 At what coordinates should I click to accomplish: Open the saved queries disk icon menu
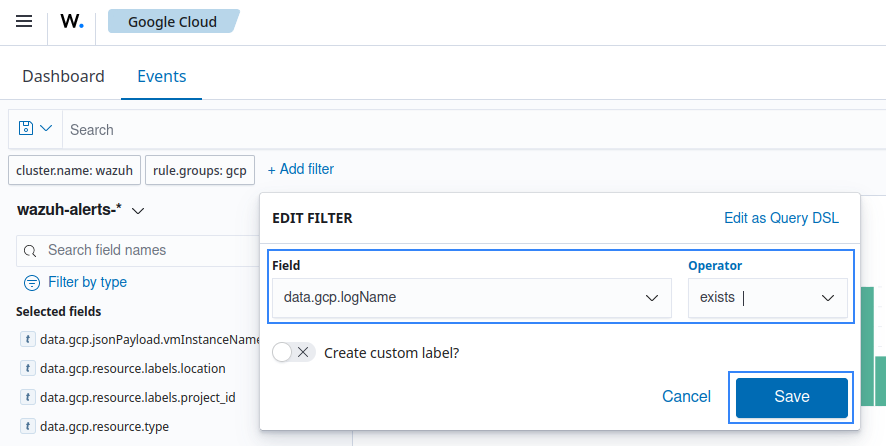pyautogui.click(x=35, y=129)
